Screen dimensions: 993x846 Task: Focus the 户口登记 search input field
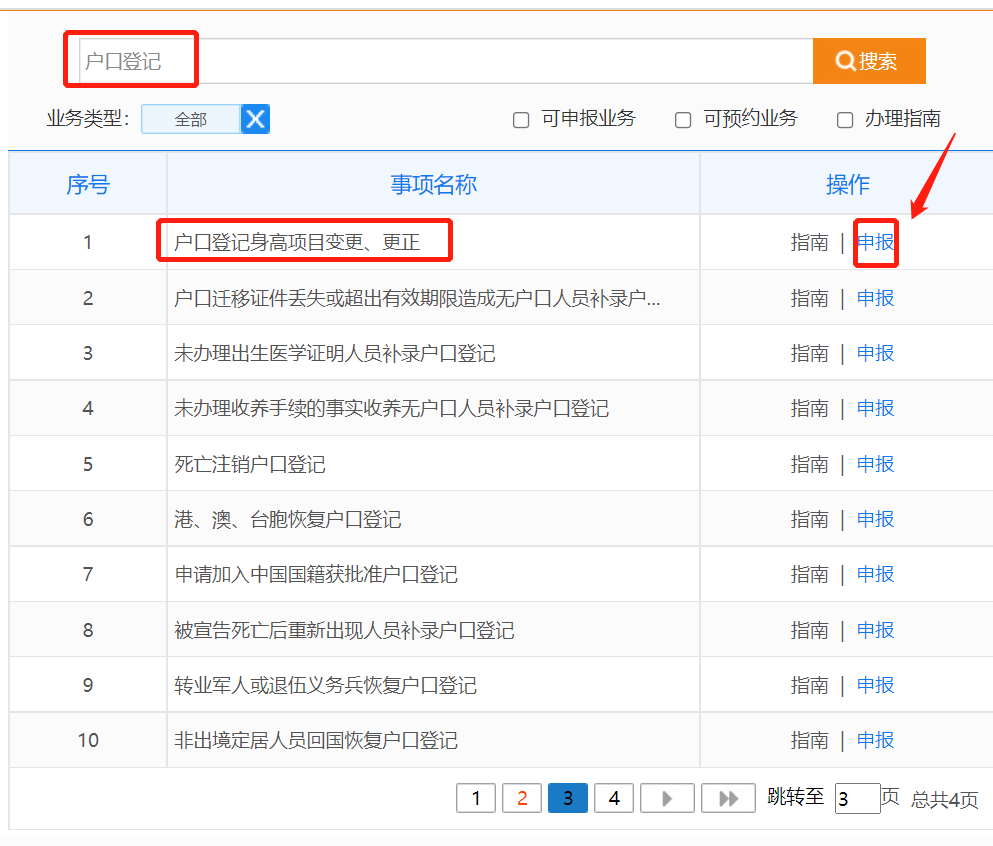(x=445, y=61)
